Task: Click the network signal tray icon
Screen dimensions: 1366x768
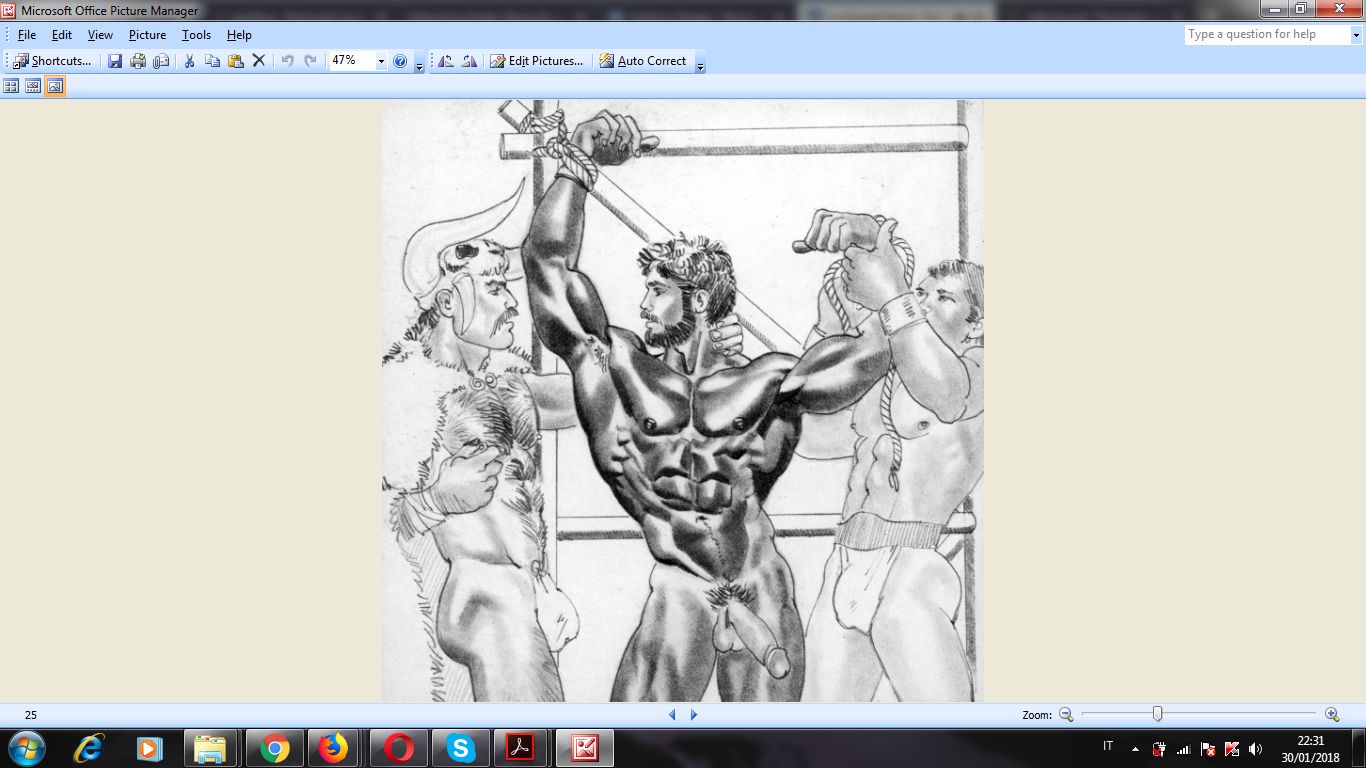Action: tap(1184, 748)
